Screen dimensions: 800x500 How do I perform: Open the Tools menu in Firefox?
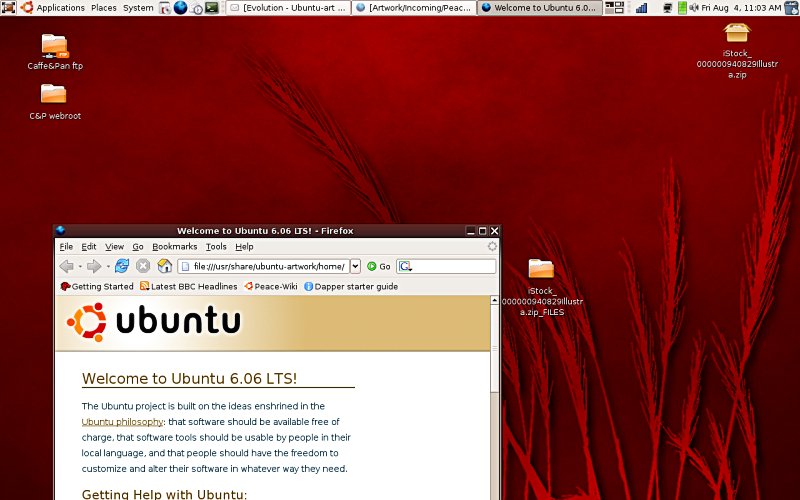(216, 247)
